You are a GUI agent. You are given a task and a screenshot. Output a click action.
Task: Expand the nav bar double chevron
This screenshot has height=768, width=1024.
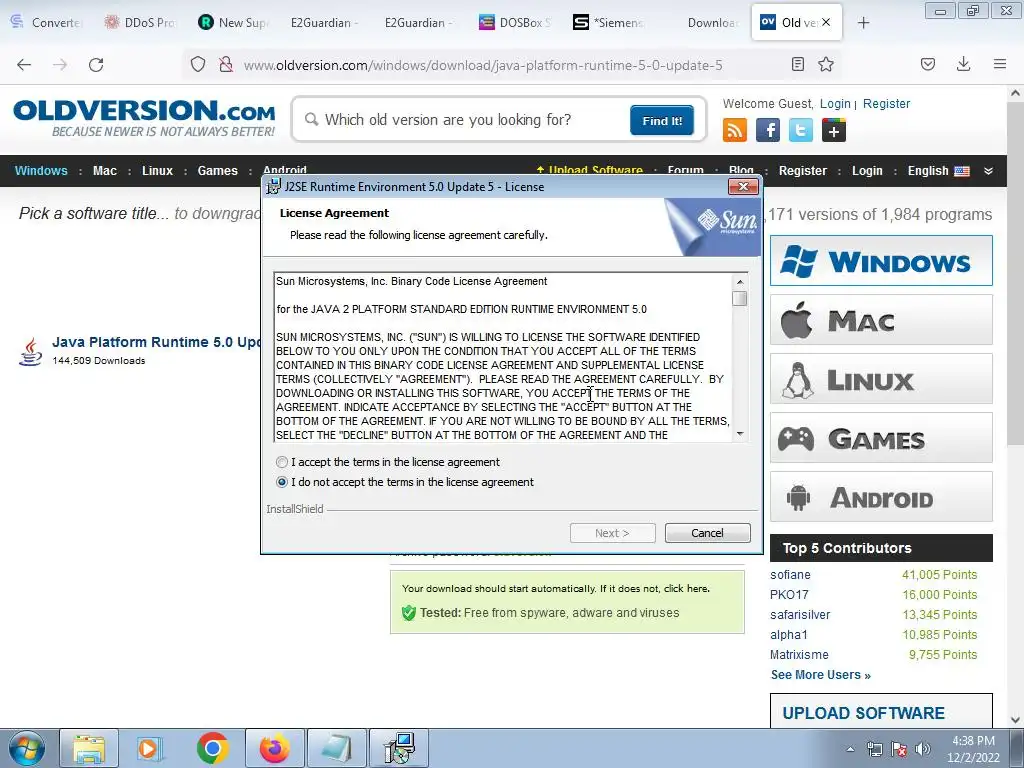(988, 170)
